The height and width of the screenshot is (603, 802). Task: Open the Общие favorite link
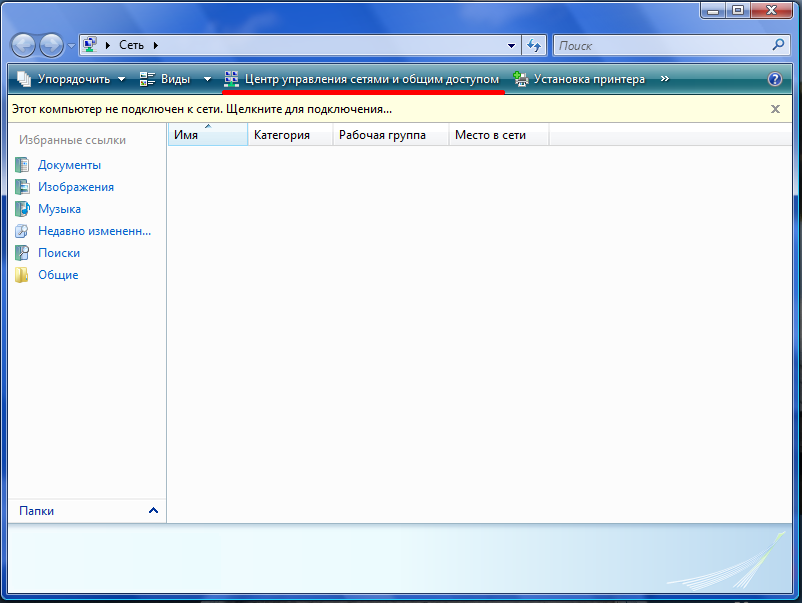click(x=58, y=275)
